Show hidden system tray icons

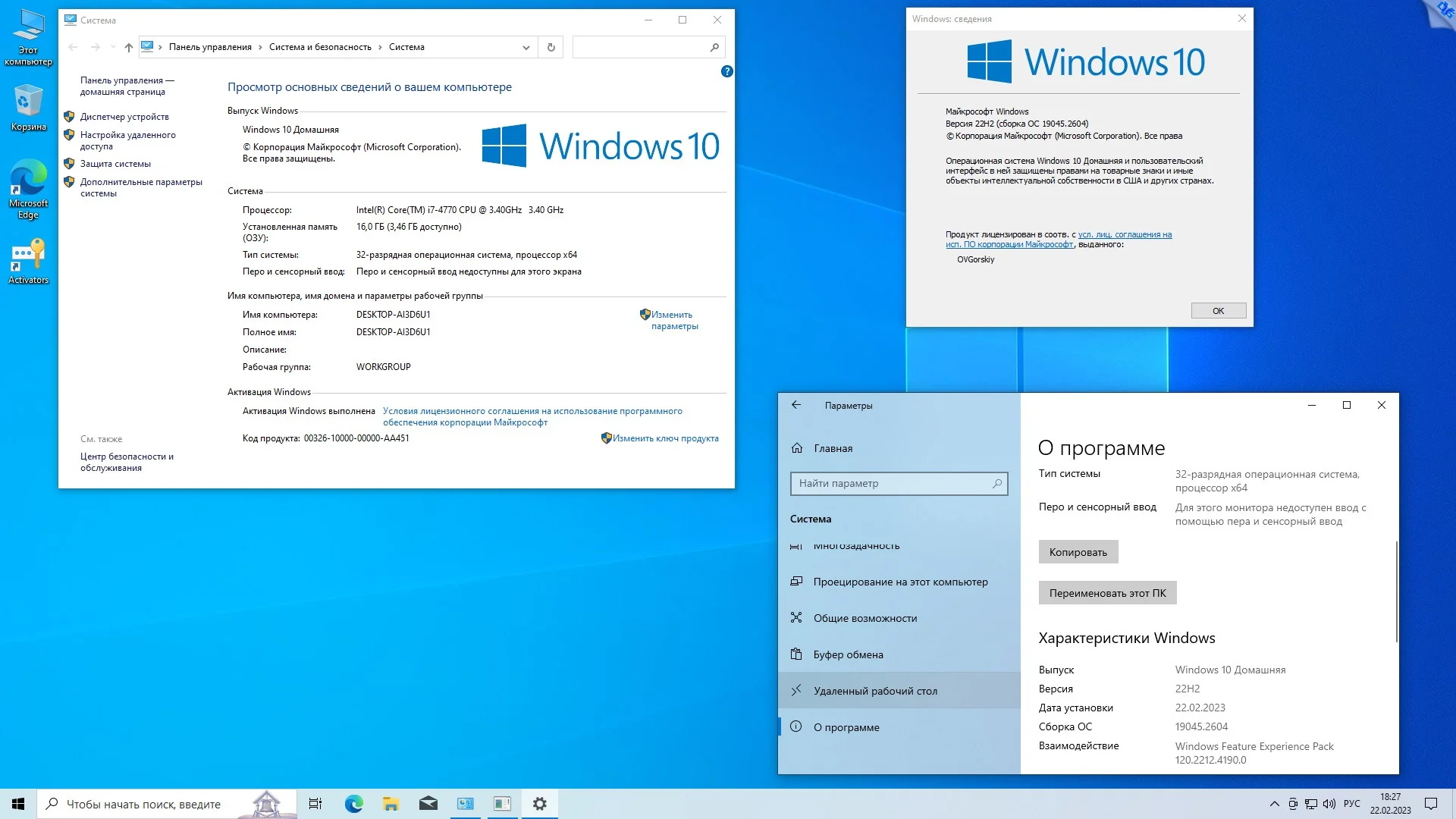pyautogui.click(x=1274, y=804)
